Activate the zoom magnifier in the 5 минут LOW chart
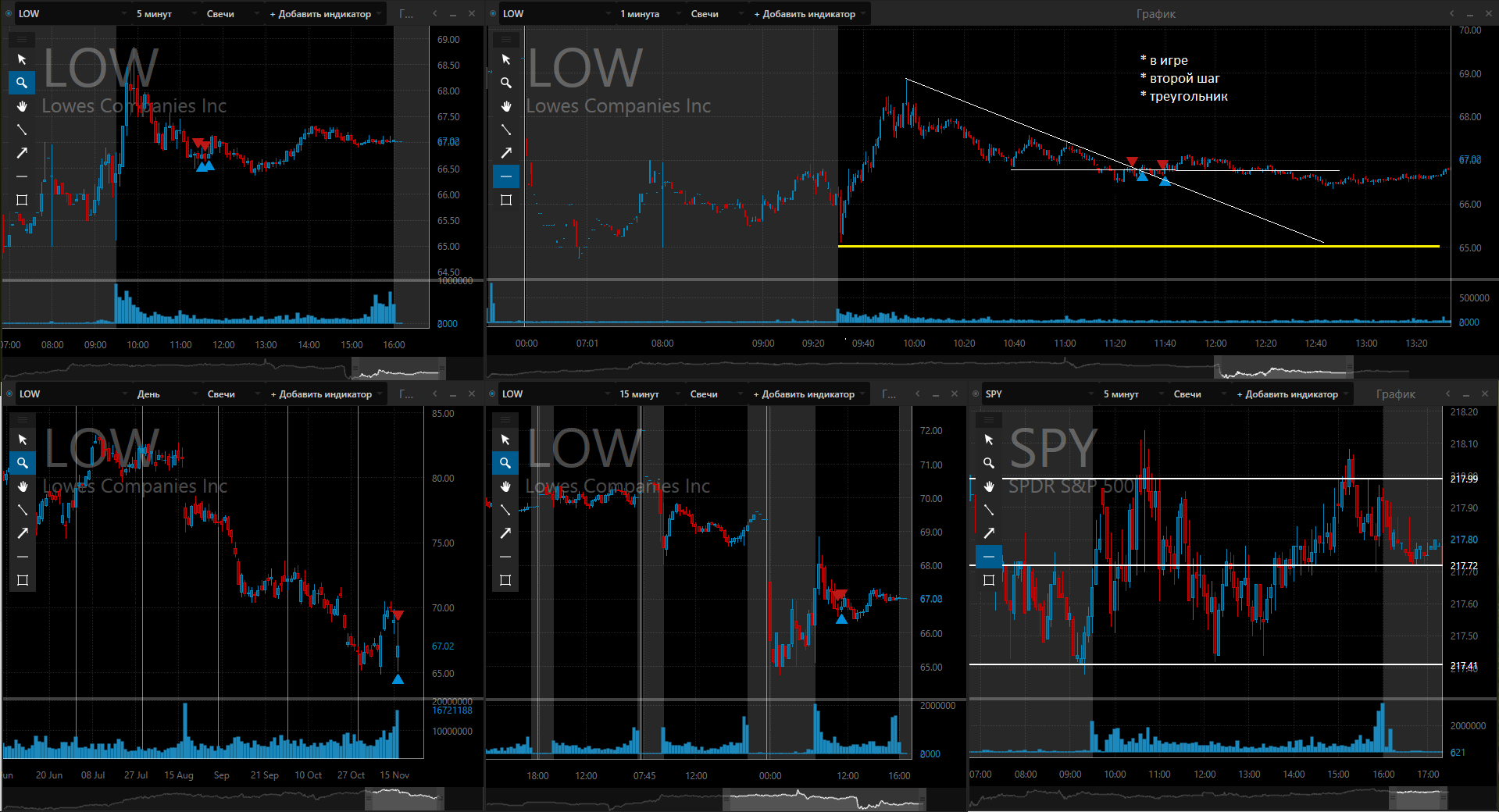Image resolution: width=1499 pixels, height=812 pixels. point(22,83)
